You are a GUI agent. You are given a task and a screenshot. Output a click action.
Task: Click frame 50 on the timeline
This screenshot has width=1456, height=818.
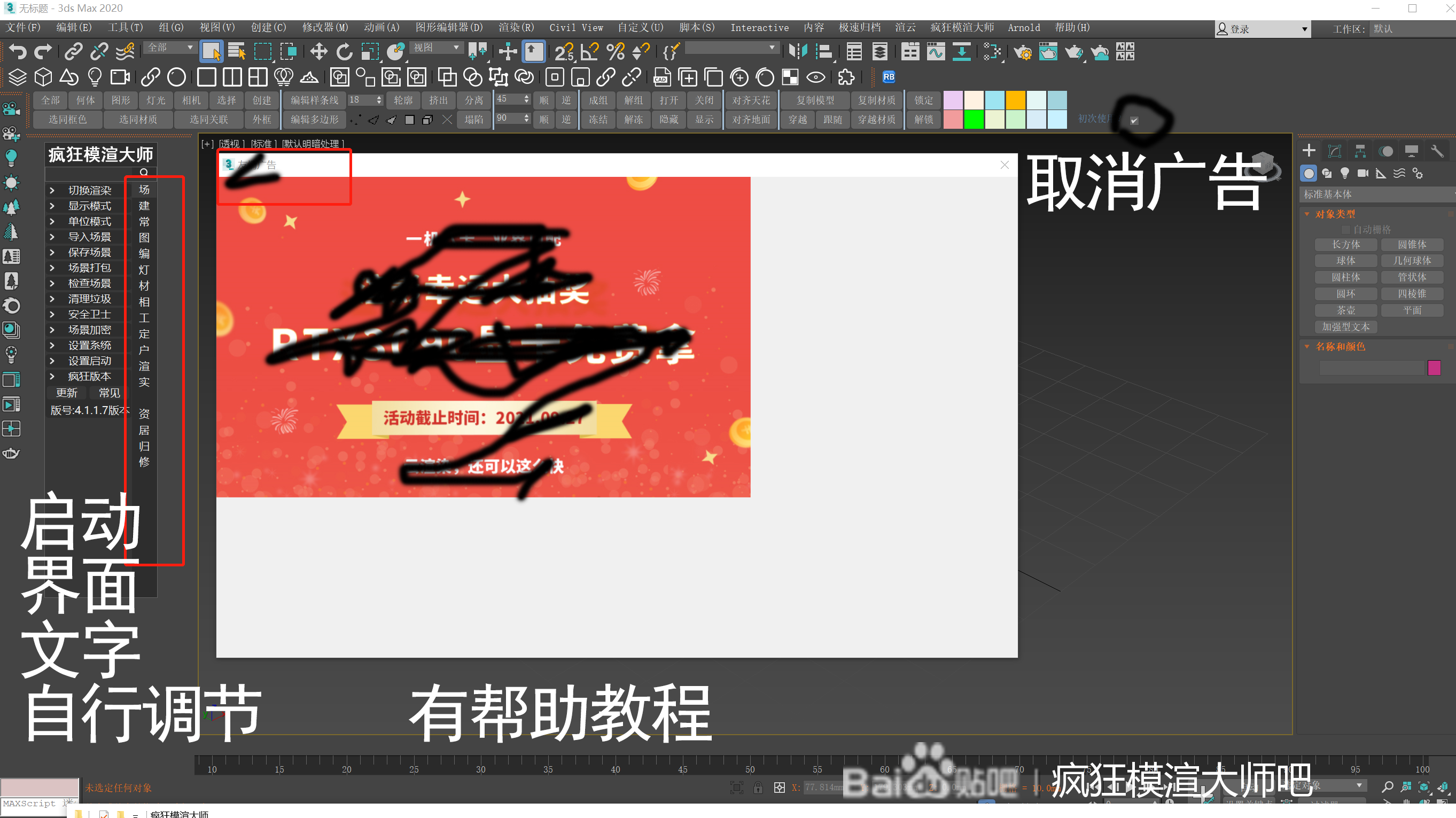[750, 769]
